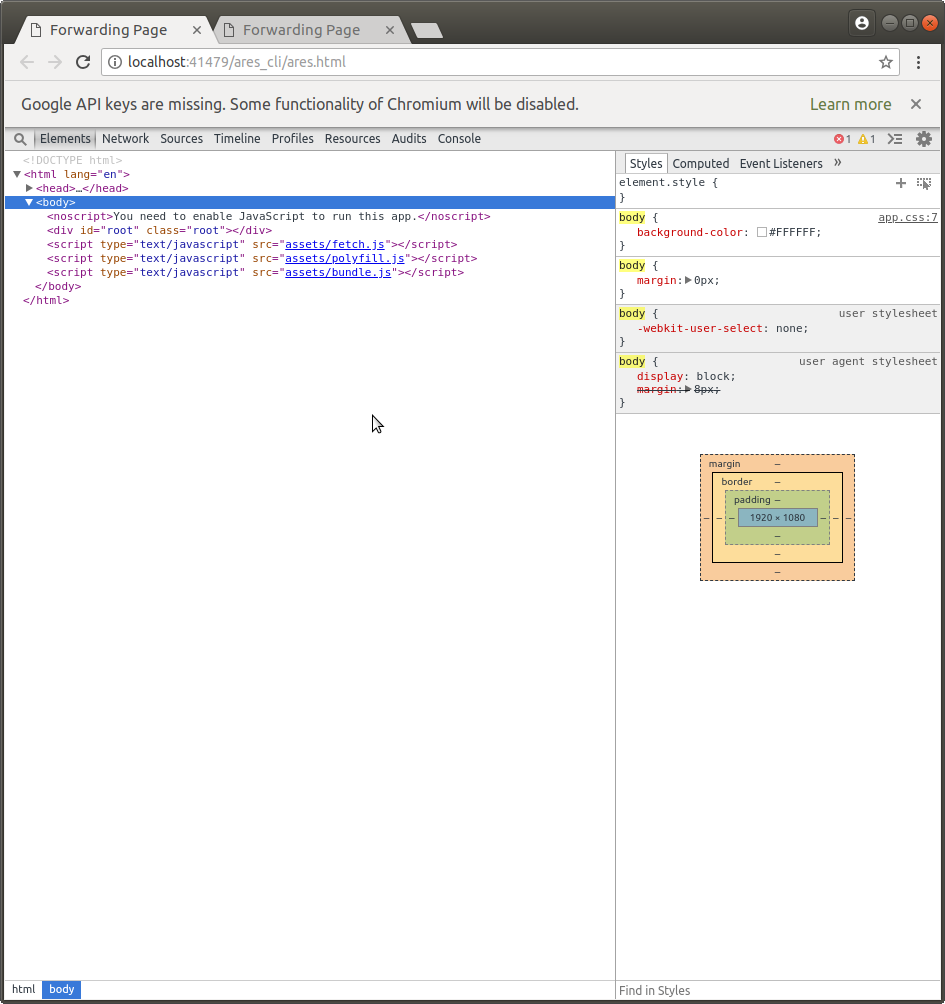This screenshot has width=945, height=1004.
Task: Open the Console panel
Action: tap(459, 139)
